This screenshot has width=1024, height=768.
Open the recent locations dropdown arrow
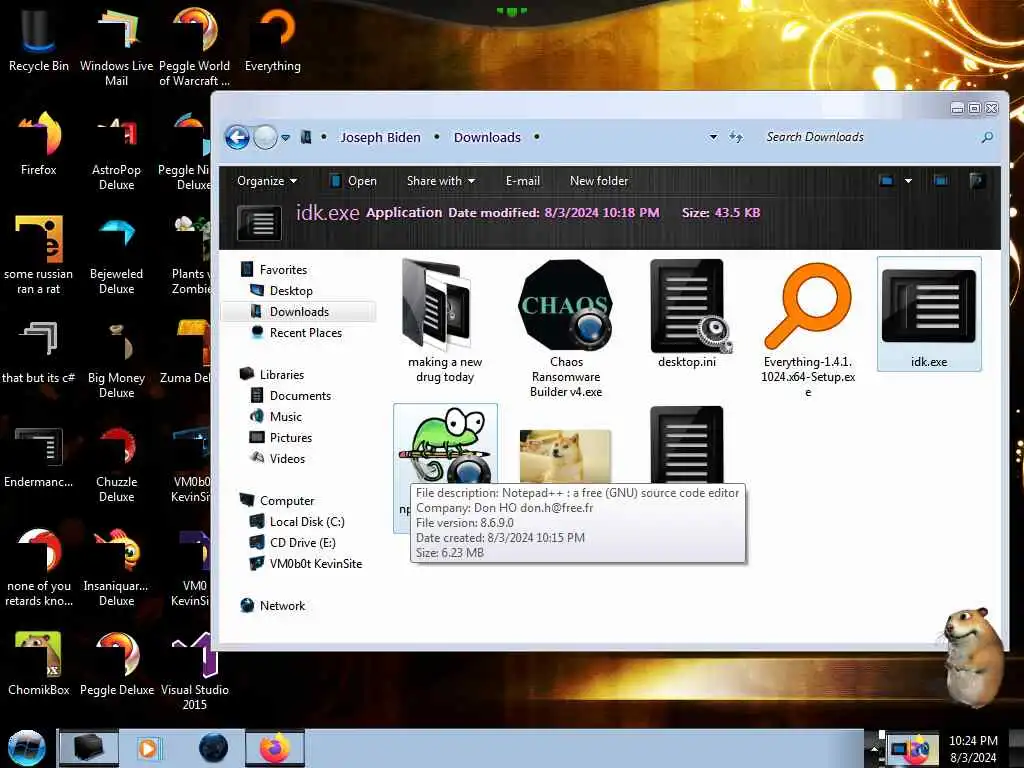coord(285,137)
